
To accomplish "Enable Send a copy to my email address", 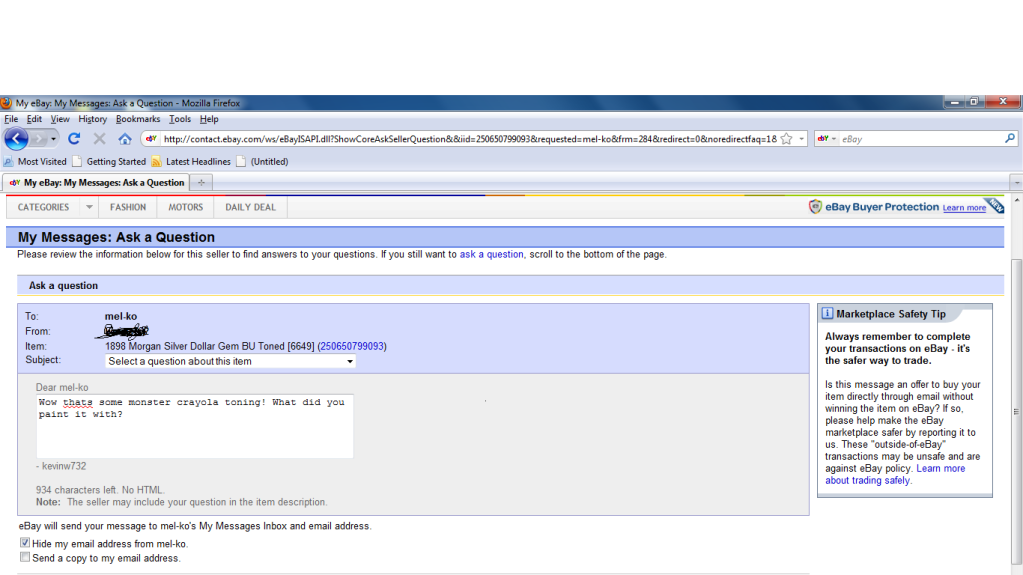I will tap(25, 557).
